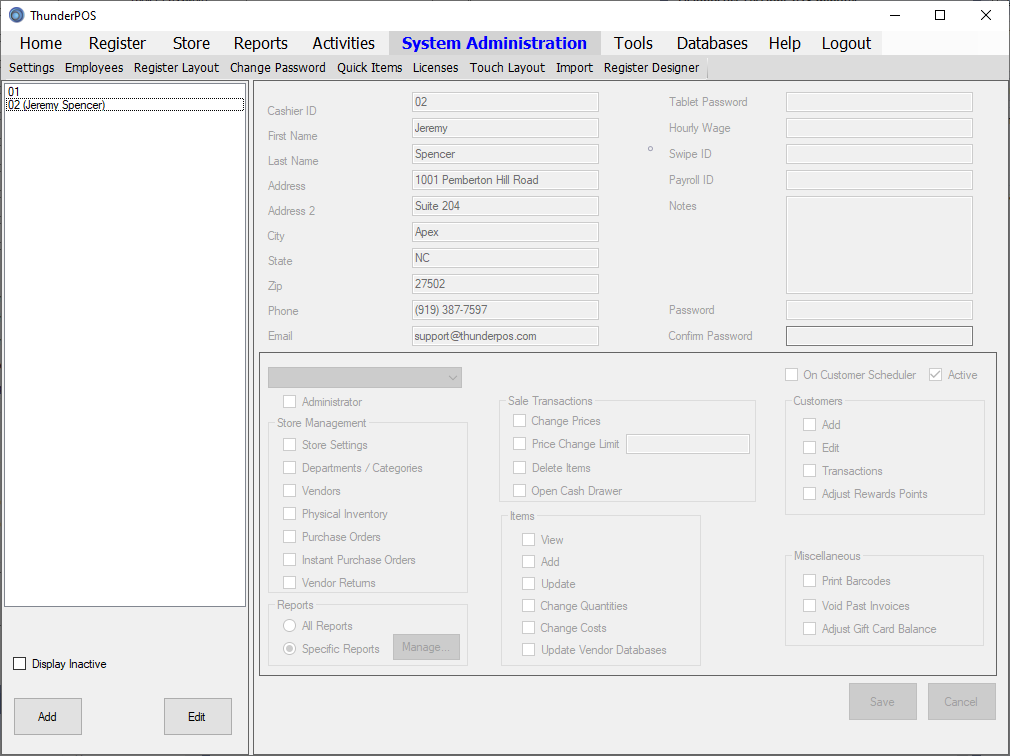Viewport: 1010px width, 756px height.
Task: Maximize the ThunderPOS window
Action: point(940,15)
